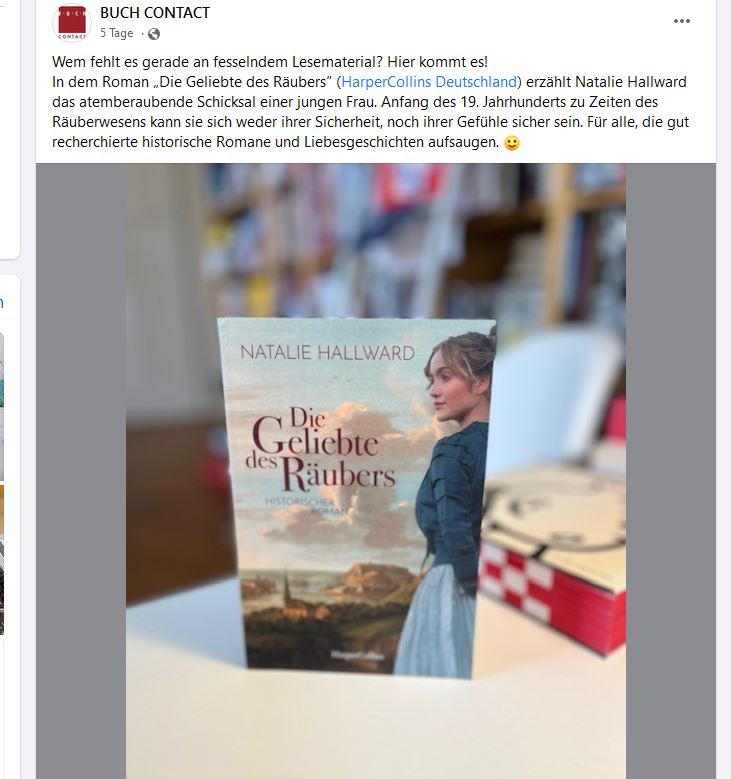This screenshot has width=731, height=779.
Task: Follow the HarperCollins Deutschland link
Action: pos(429,82)
